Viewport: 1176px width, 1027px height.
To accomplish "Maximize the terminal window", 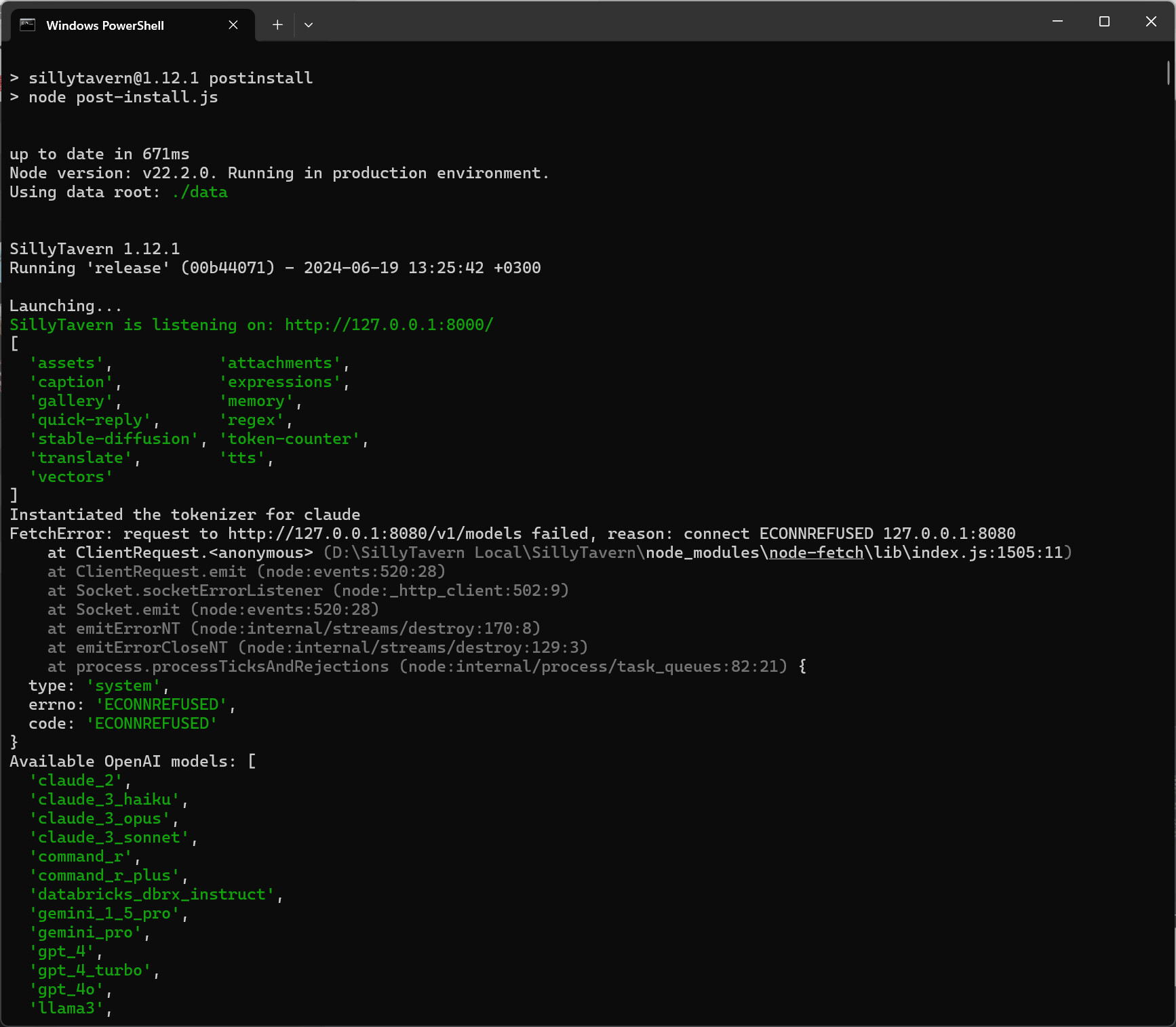I will click(1104, 22).
